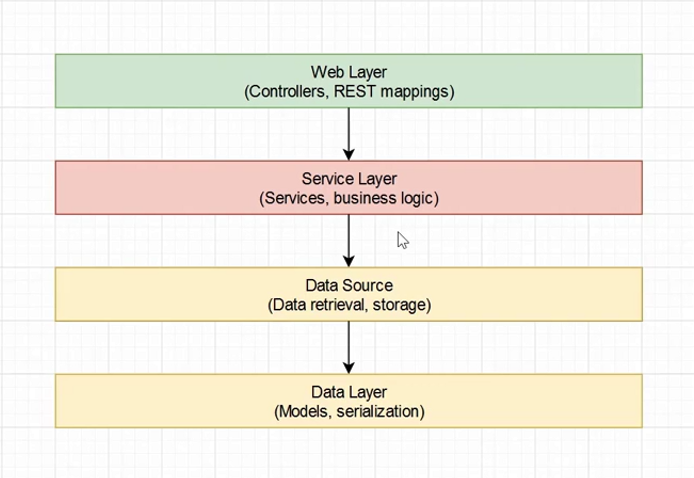Click the "(Services, business logic)" subtitle text
The width and height of the screenshot is (694, 478).
(x=349, y=198)
